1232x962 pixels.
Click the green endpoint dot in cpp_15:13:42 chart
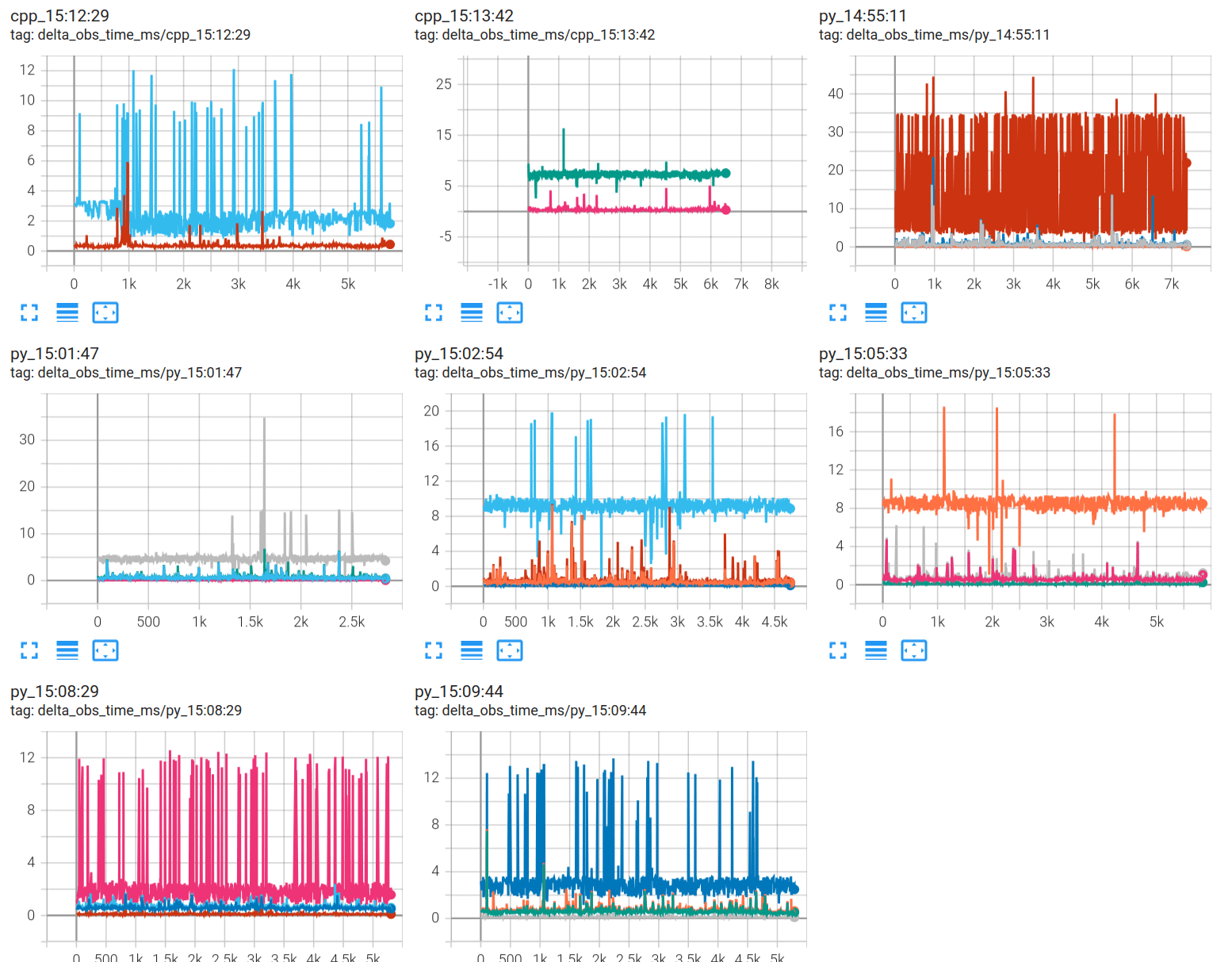(725, 173)
